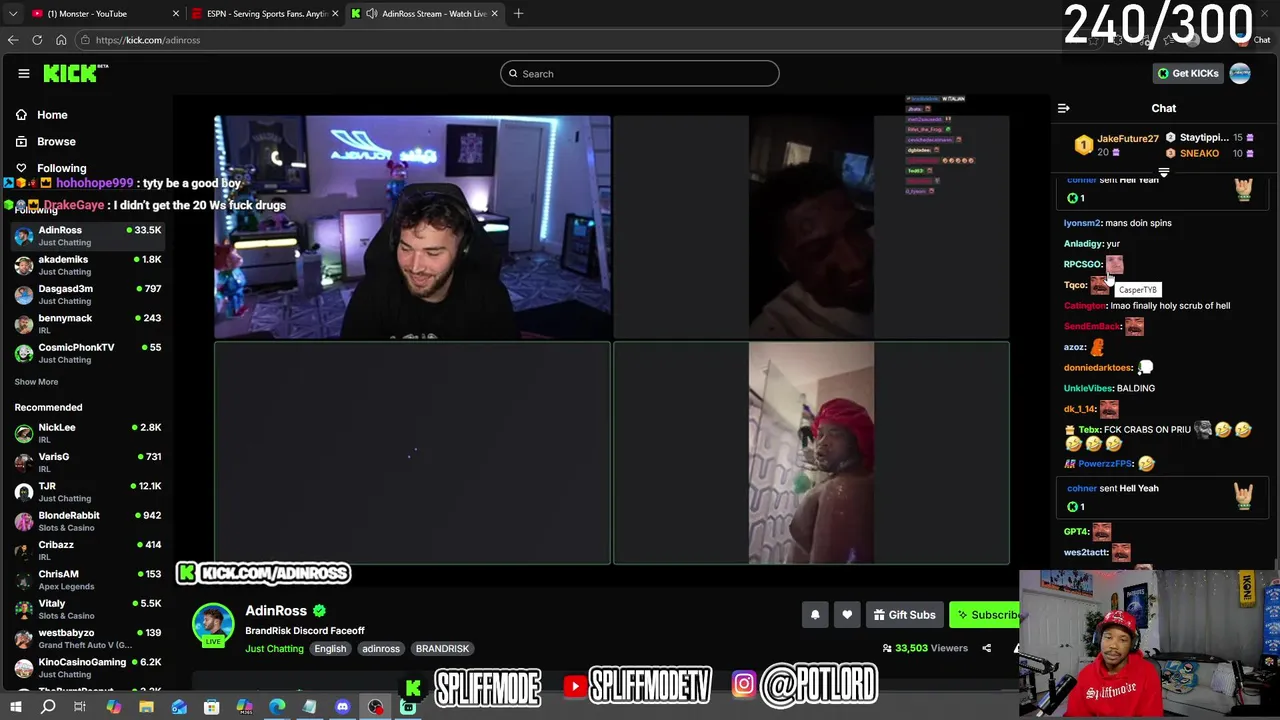The width and height of the screenshot is (1280, 720).
Task: Close the ESPN tab
Action: click(x=335, y=14)
